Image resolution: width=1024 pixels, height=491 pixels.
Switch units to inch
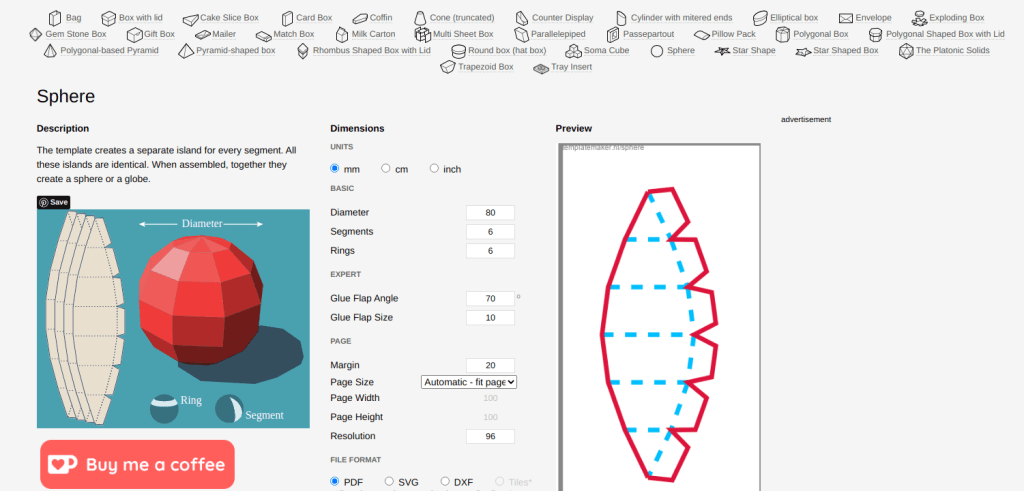pos(434,169)
